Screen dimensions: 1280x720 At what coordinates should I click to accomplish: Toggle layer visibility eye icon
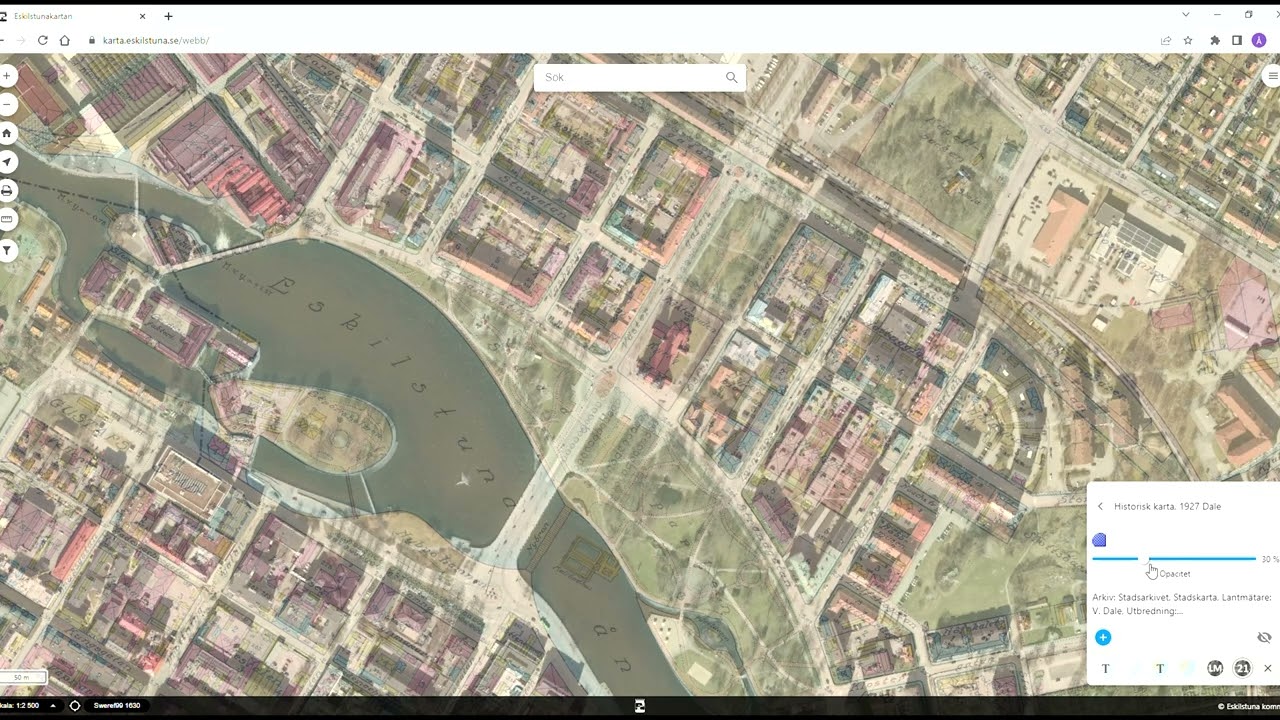pos(1264,637)
